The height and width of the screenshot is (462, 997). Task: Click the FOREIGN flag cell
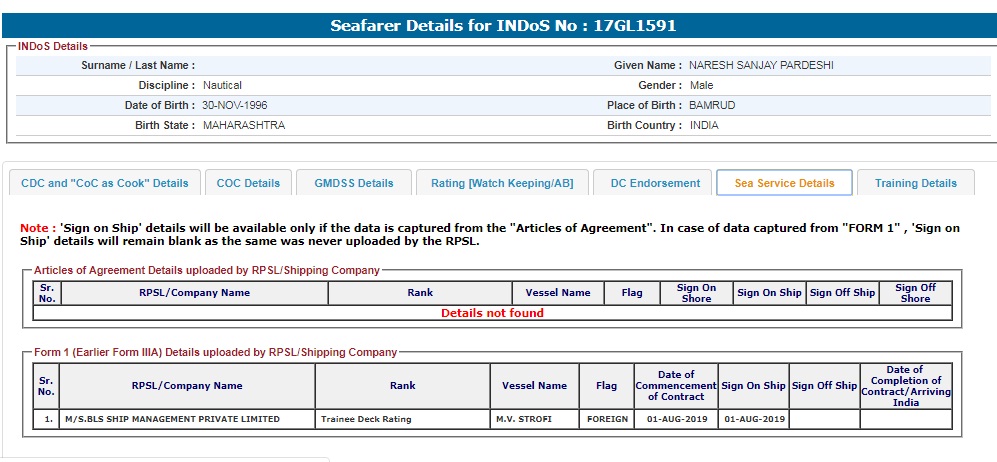click(x=607, y=419)
